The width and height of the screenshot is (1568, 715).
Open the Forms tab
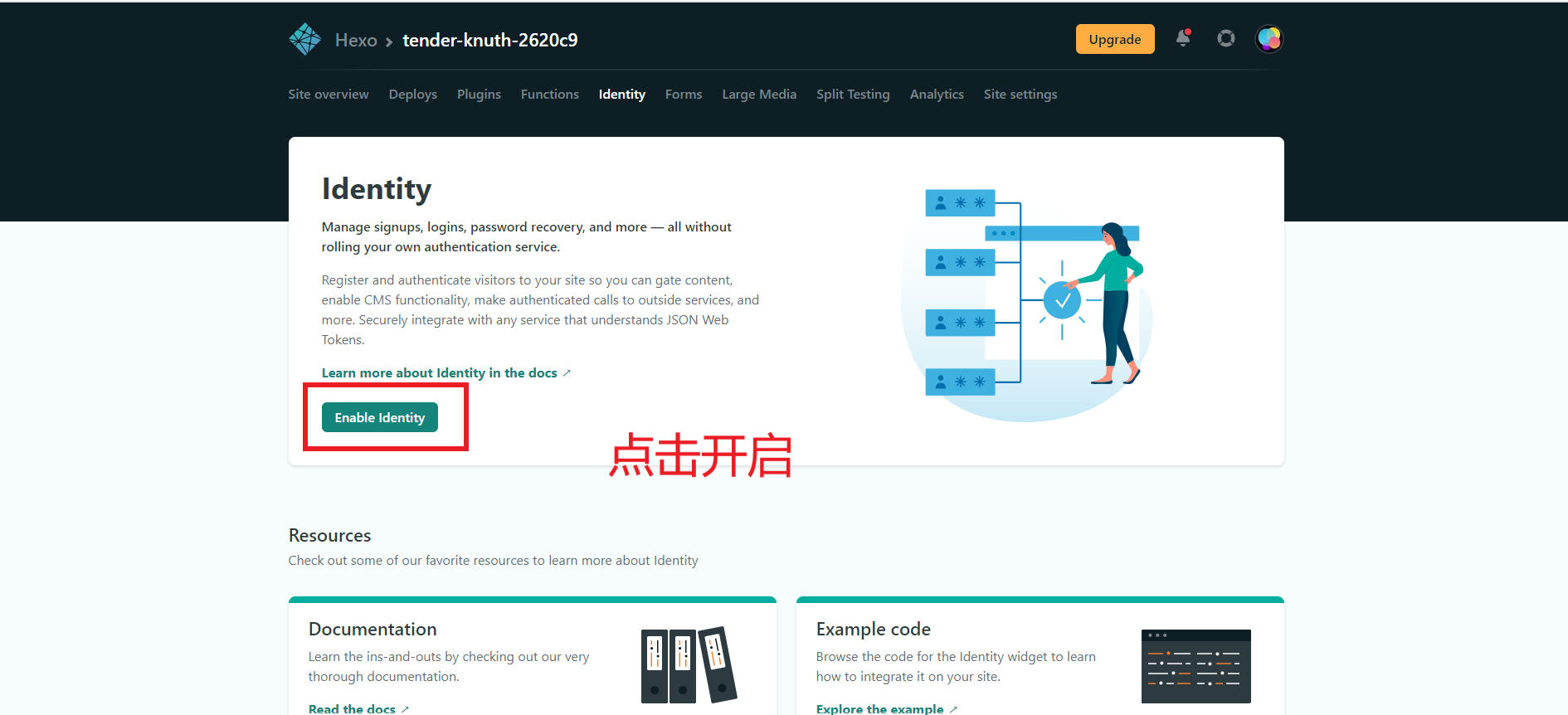pos(684,95)
